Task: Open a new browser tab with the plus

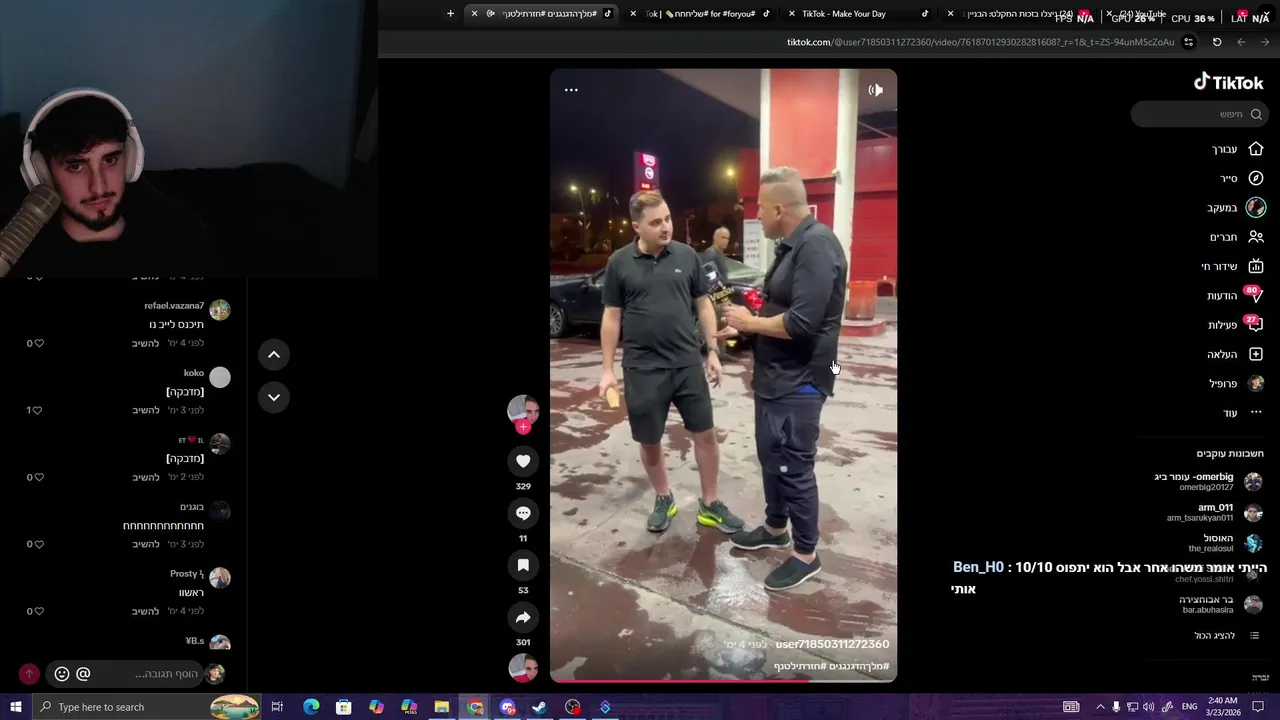Action: (x=450, y=14)
